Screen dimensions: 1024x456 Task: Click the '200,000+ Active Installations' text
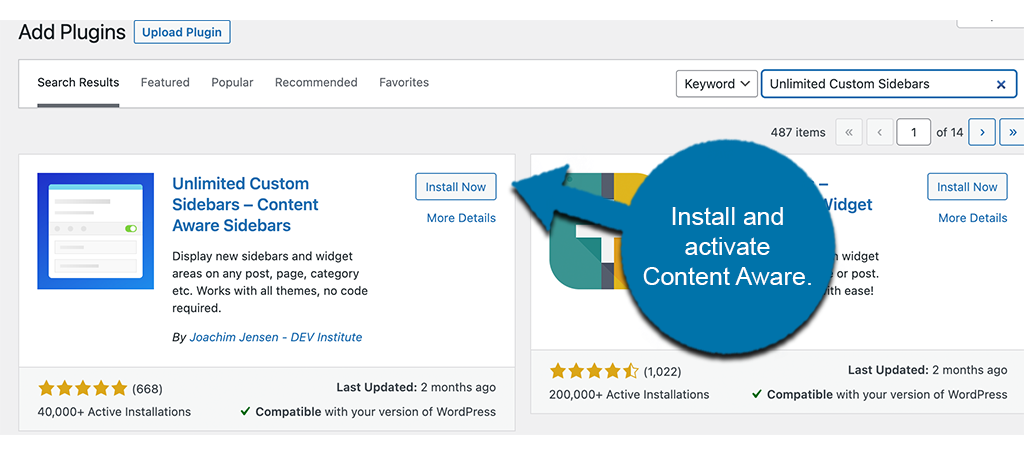629,395
